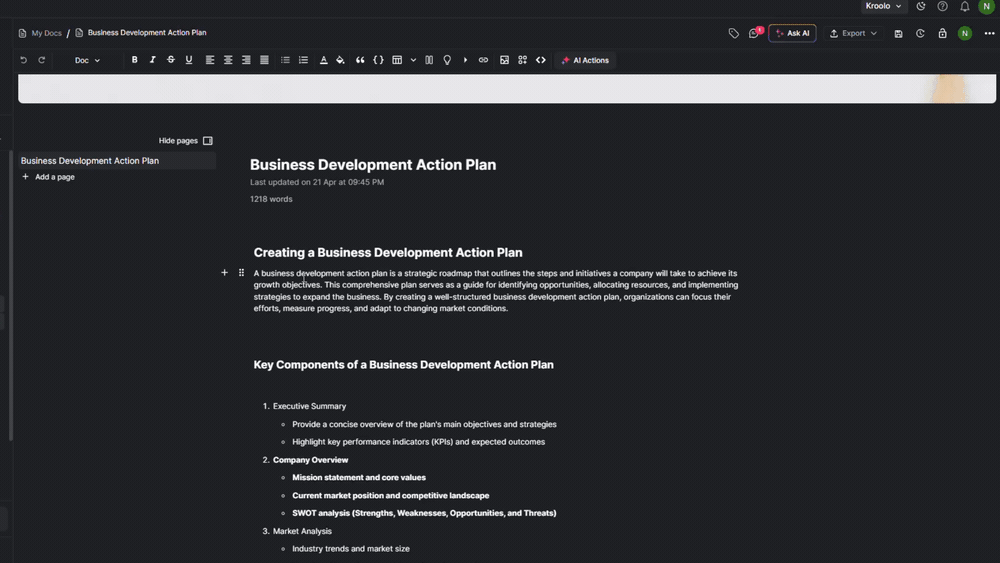Open the Doc style dropdown

87,60
